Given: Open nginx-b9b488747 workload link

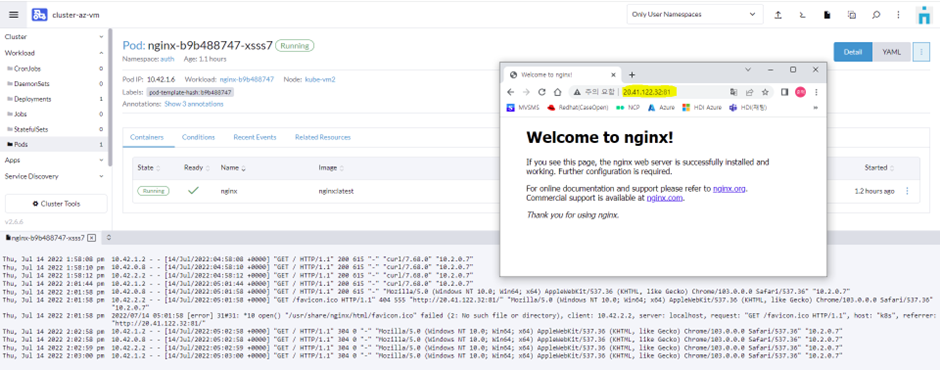Looking at the screenshot, I should (x=247, y=79).
